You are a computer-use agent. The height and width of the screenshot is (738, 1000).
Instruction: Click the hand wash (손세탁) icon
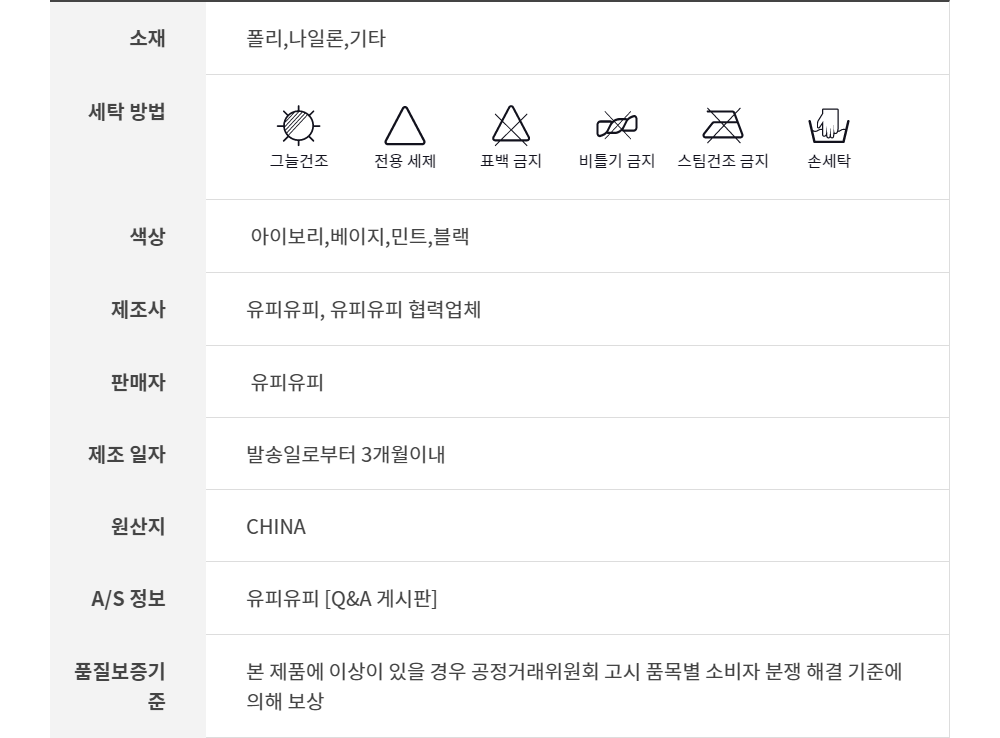click(828, 125)
